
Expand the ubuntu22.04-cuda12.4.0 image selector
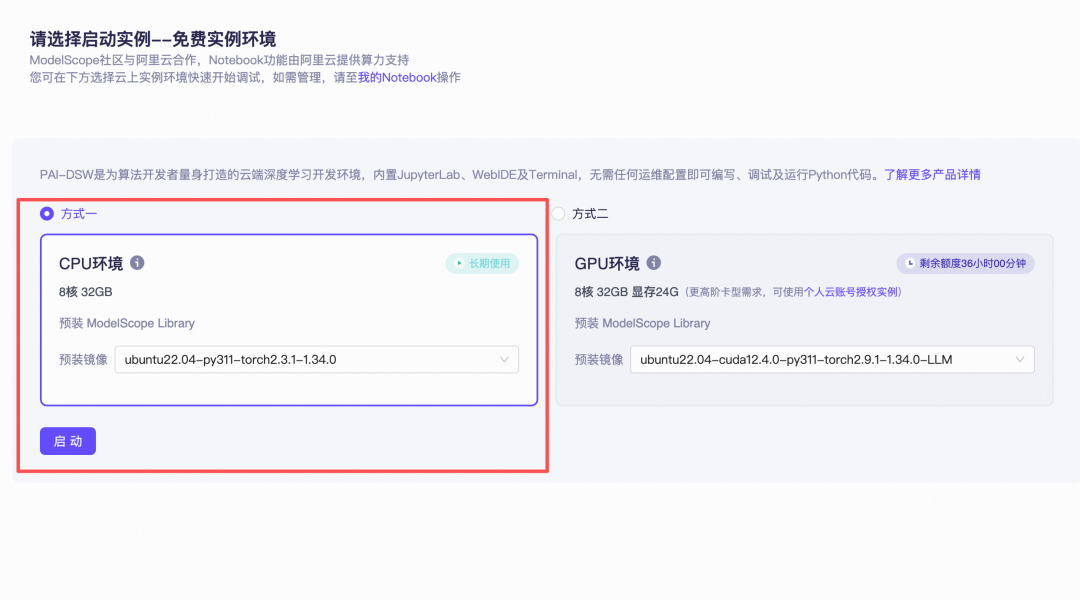click(x=833, y=359)
